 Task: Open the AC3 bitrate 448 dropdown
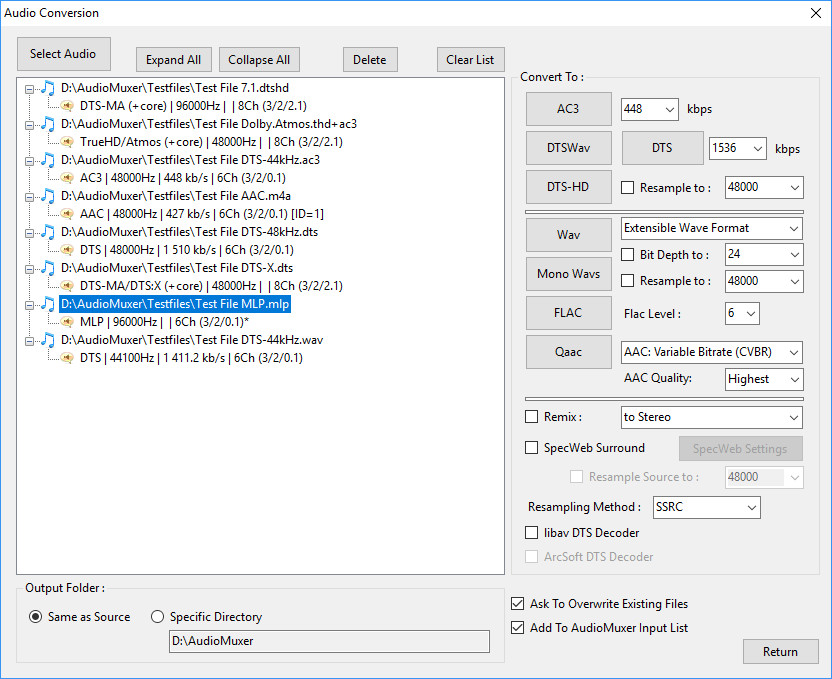(649, 109)
